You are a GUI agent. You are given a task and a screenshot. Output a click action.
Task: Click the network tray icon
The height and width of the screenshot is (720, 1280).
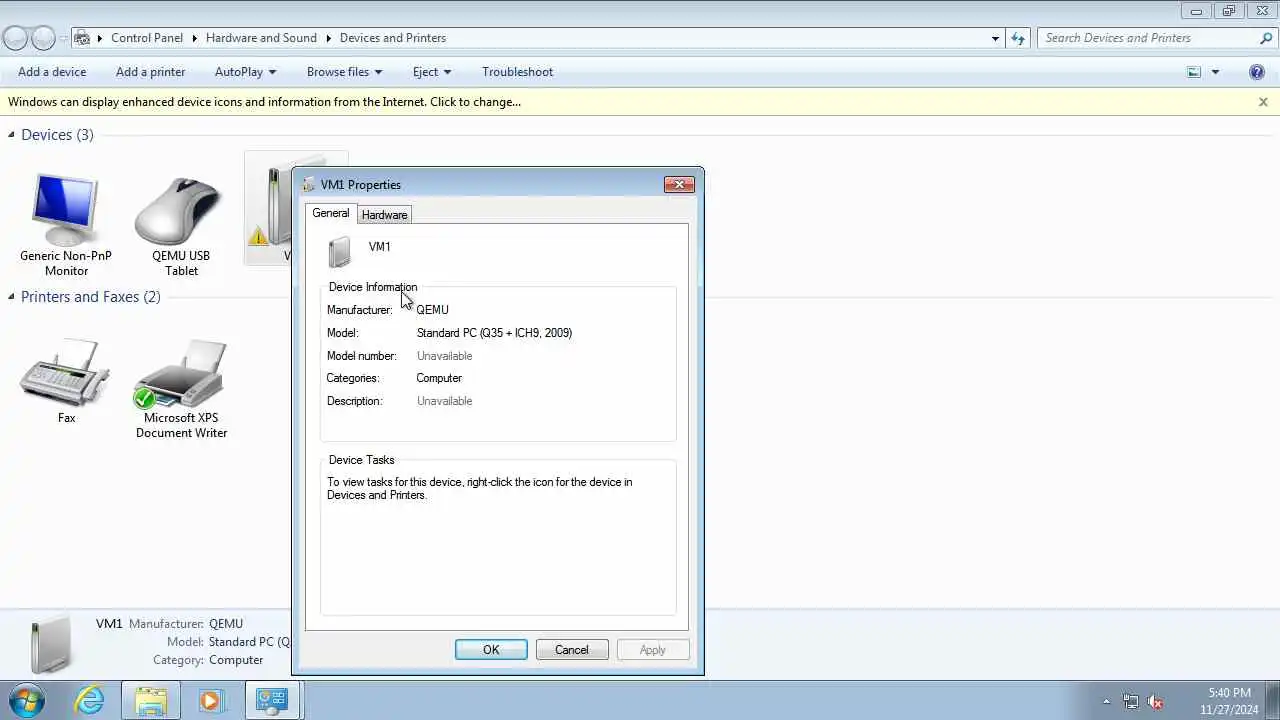pos(1131,701)
